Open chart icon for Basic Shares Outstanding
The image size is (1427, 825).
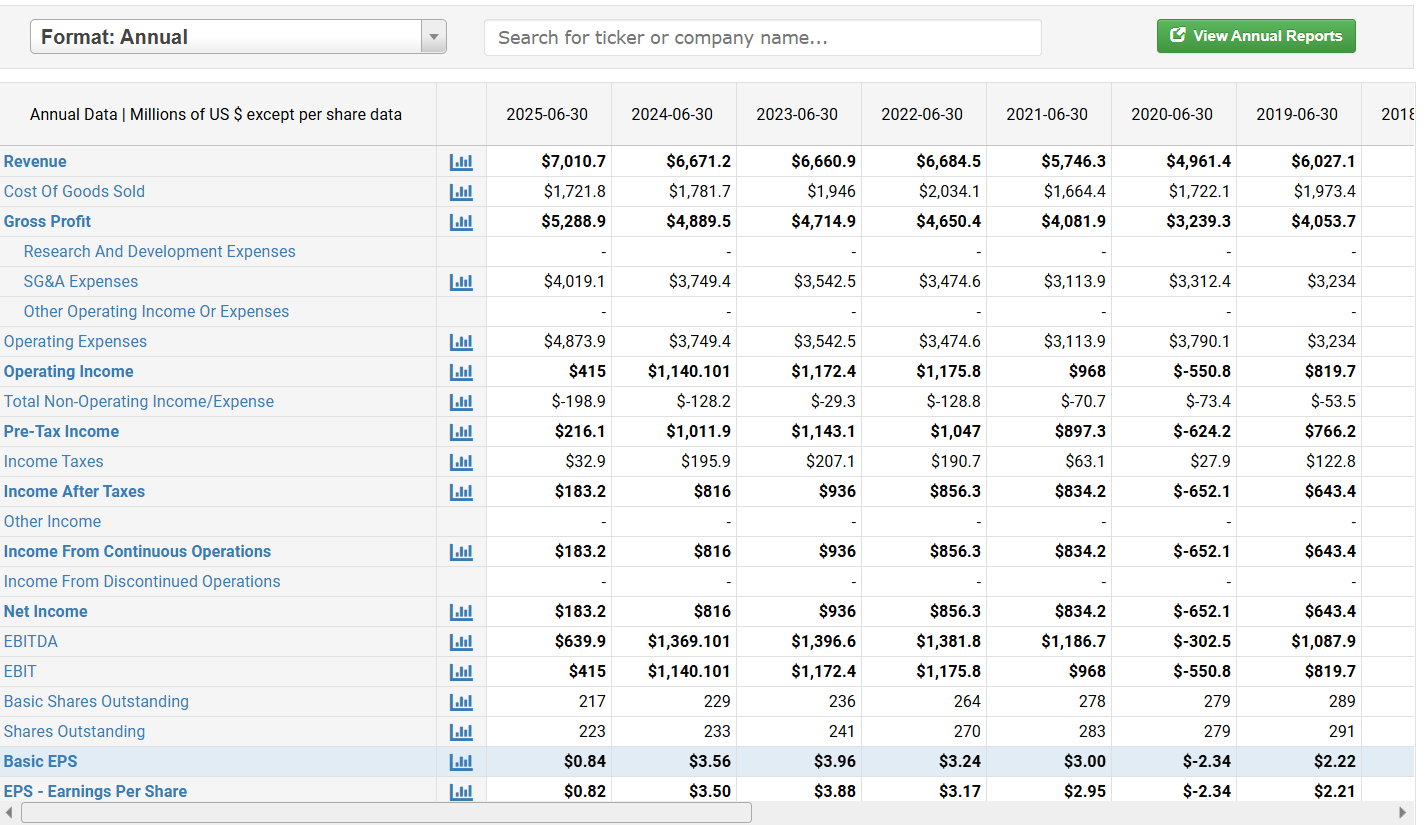(461, 701)
